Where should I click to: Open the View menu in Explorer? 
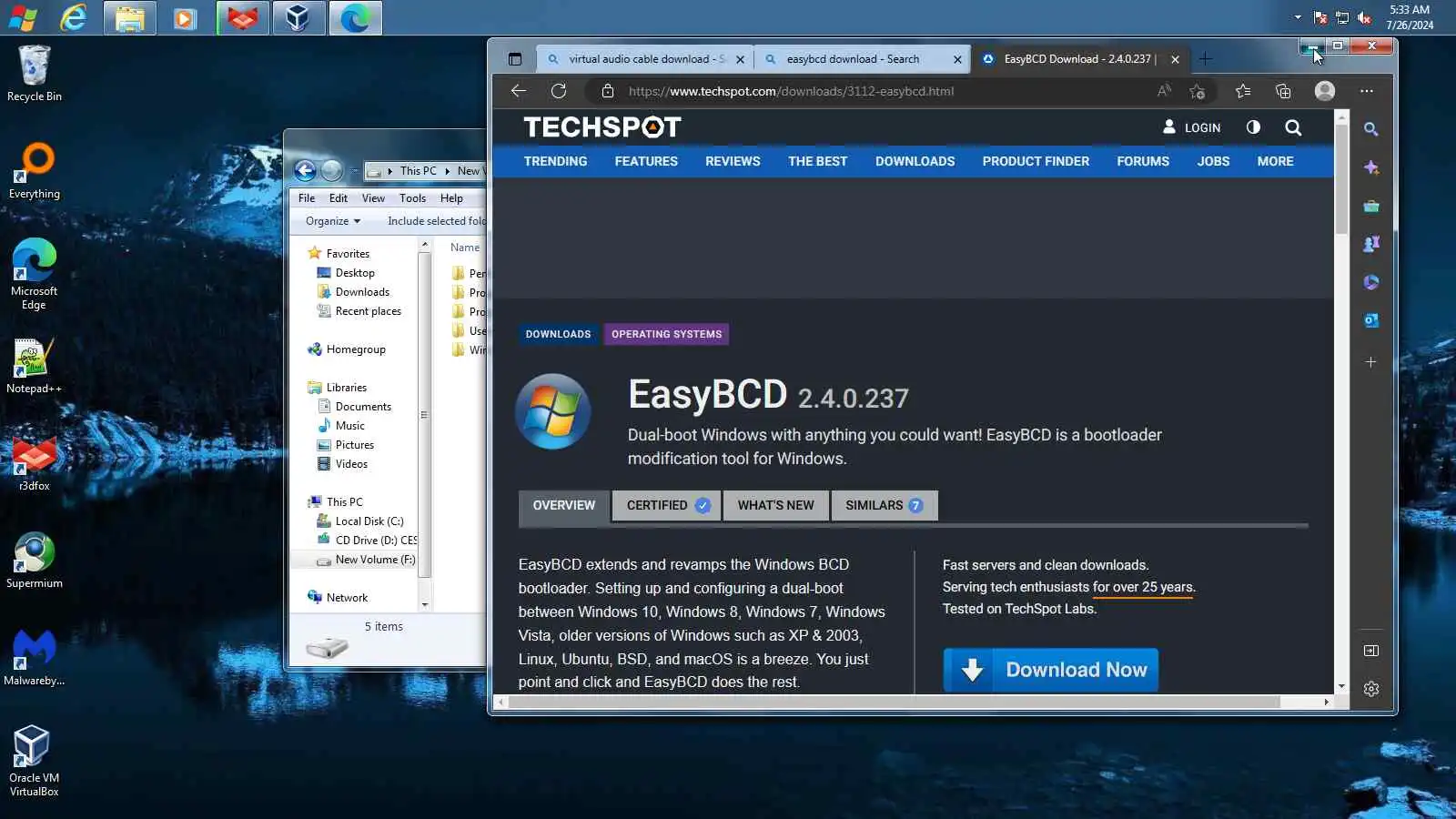(373, 198)
